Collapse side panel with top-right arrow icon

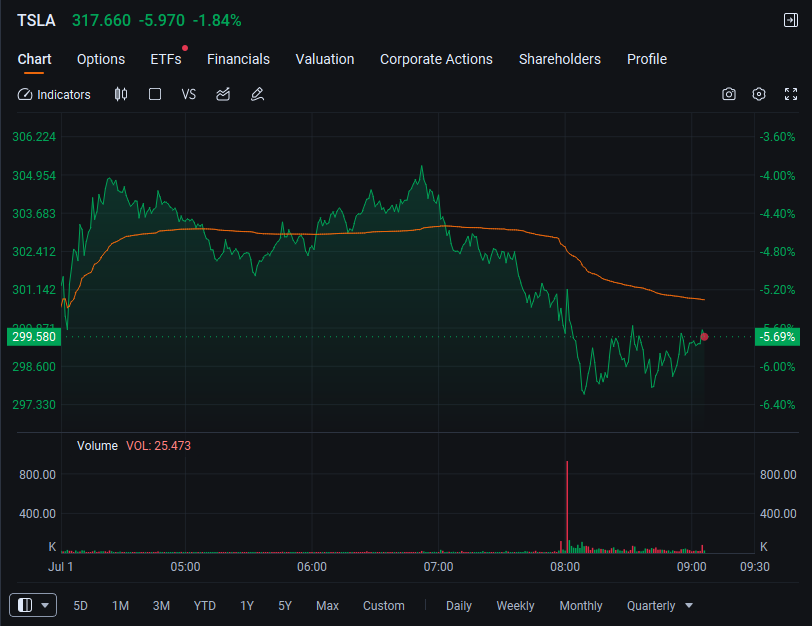tap(791, 20)
